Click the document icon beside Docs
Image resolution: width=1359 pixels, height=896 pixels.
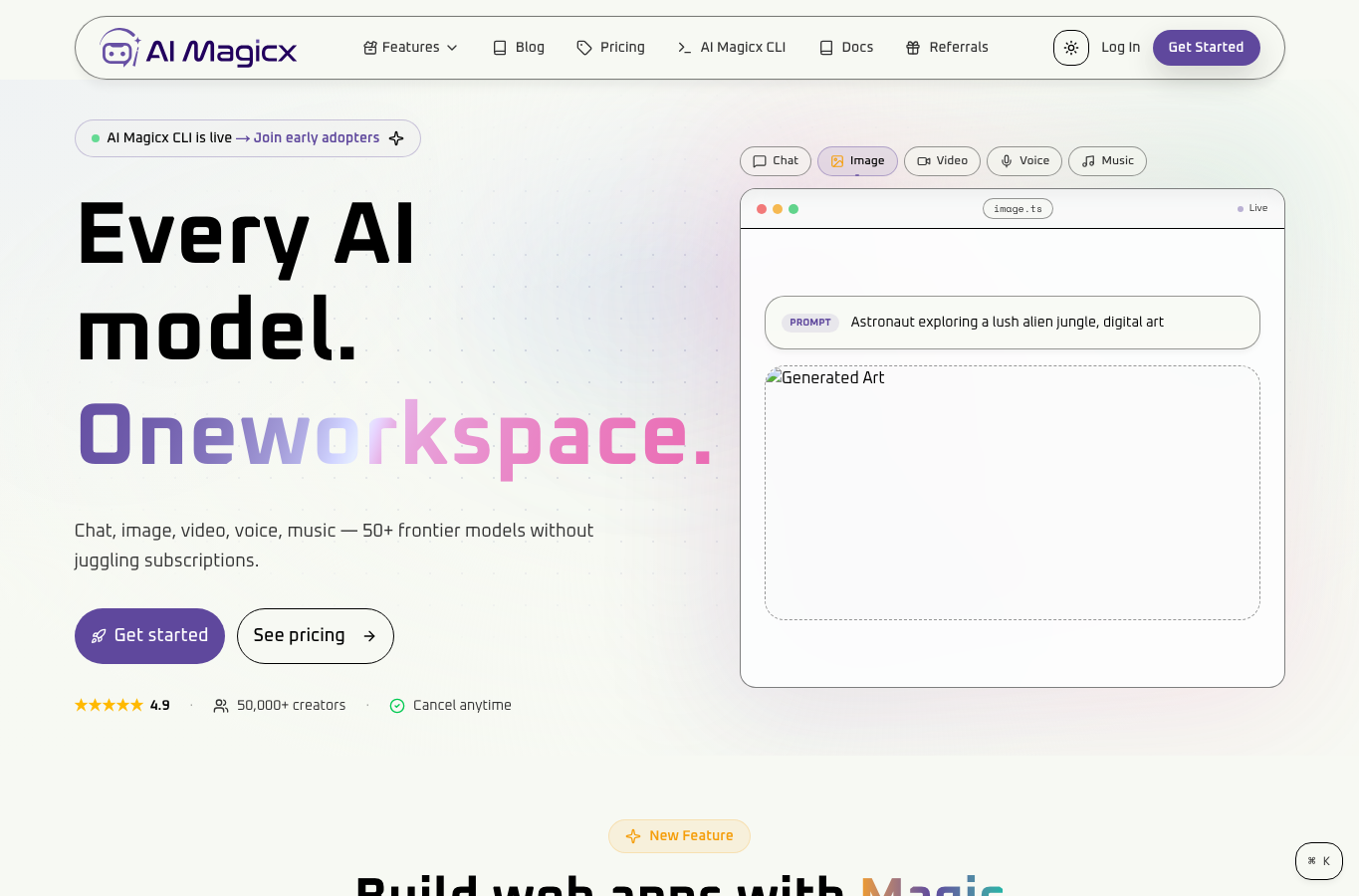pos(826,48)
